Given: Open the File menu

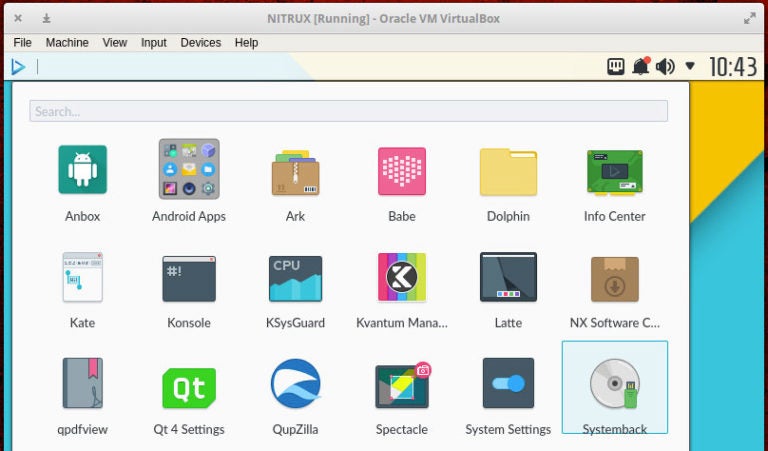Looking at the screenshot, I should tap(23, 43).
